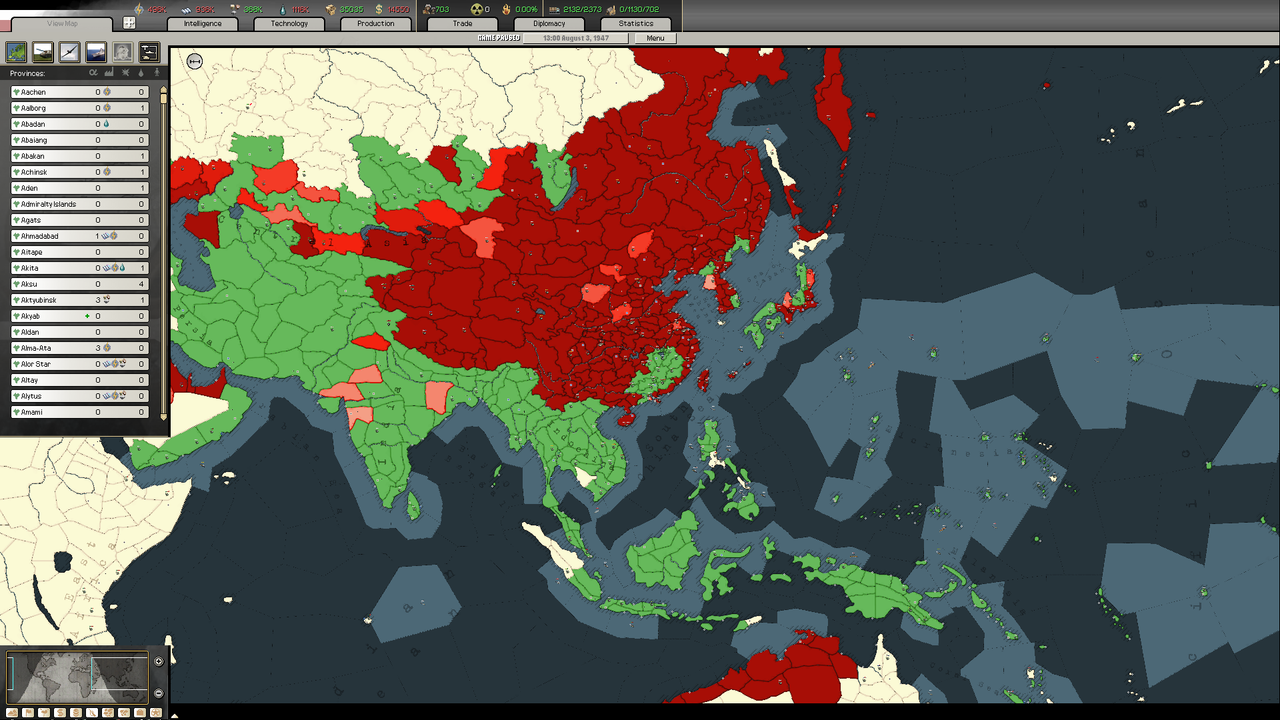Click the green icon on the Aachen row
The height and width of the screenshot is (720, 1280).
[x=16, y=92]
